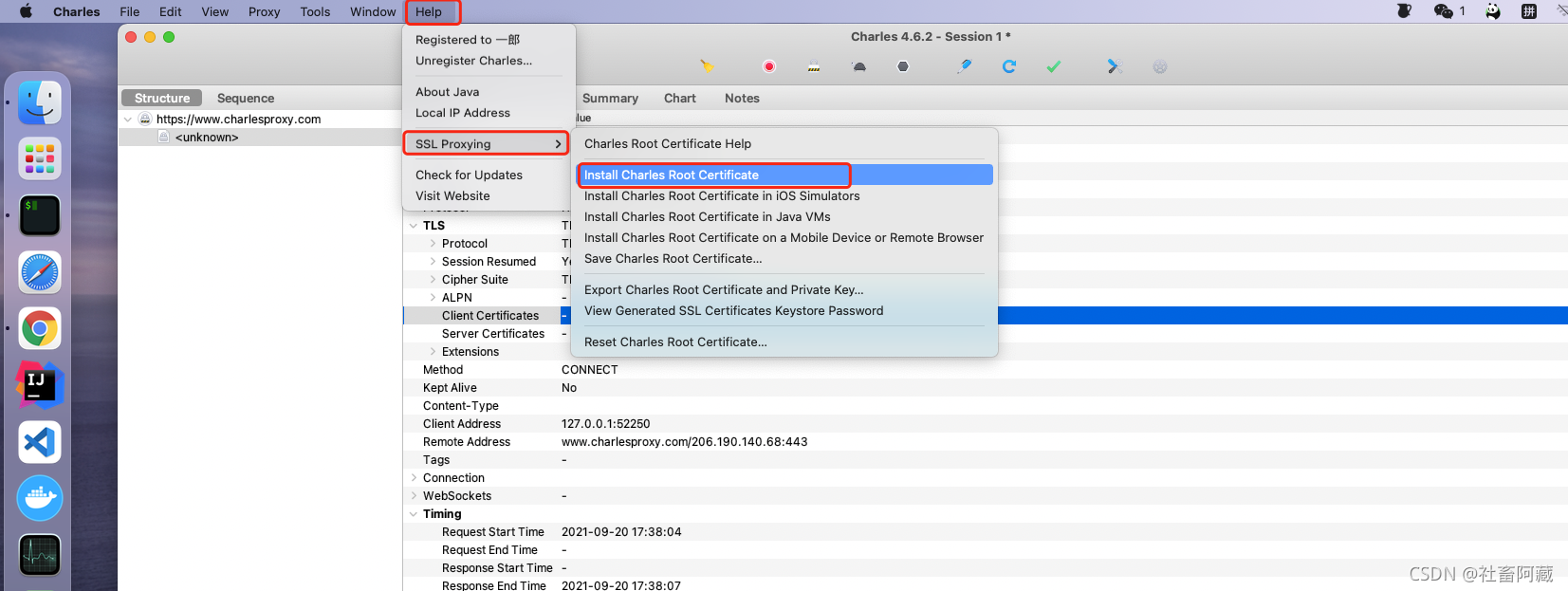Collapse the TLS section
Screen dimensions: 1568x591
(414, 226)
